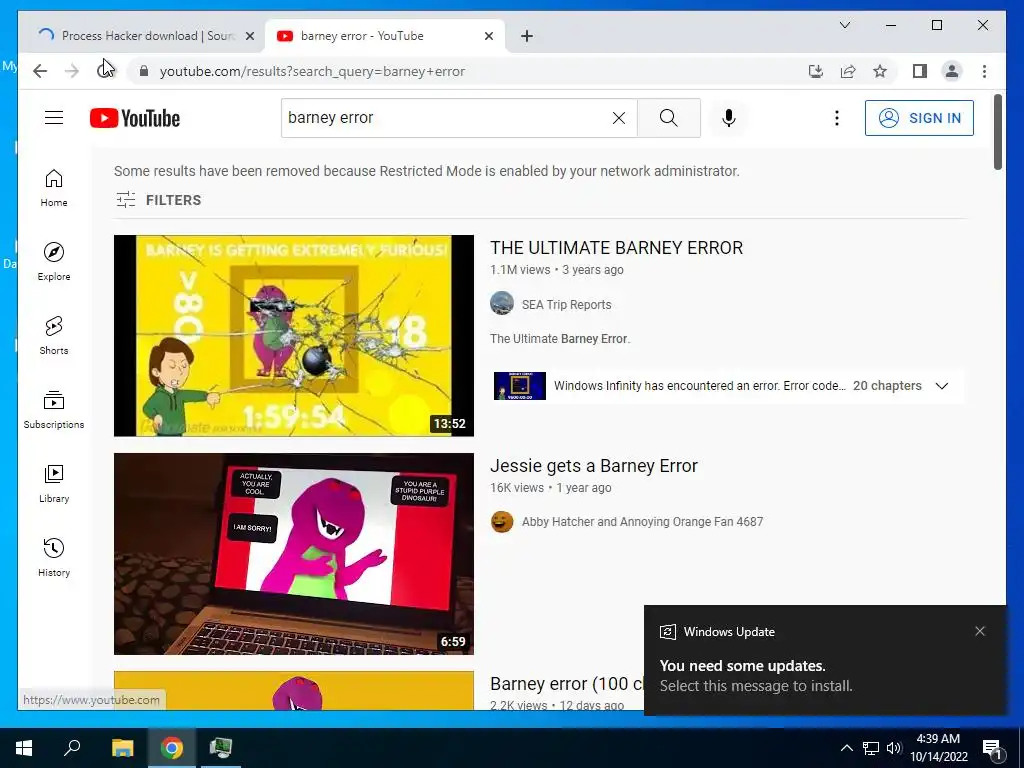Click the magnifier search button

669,118
